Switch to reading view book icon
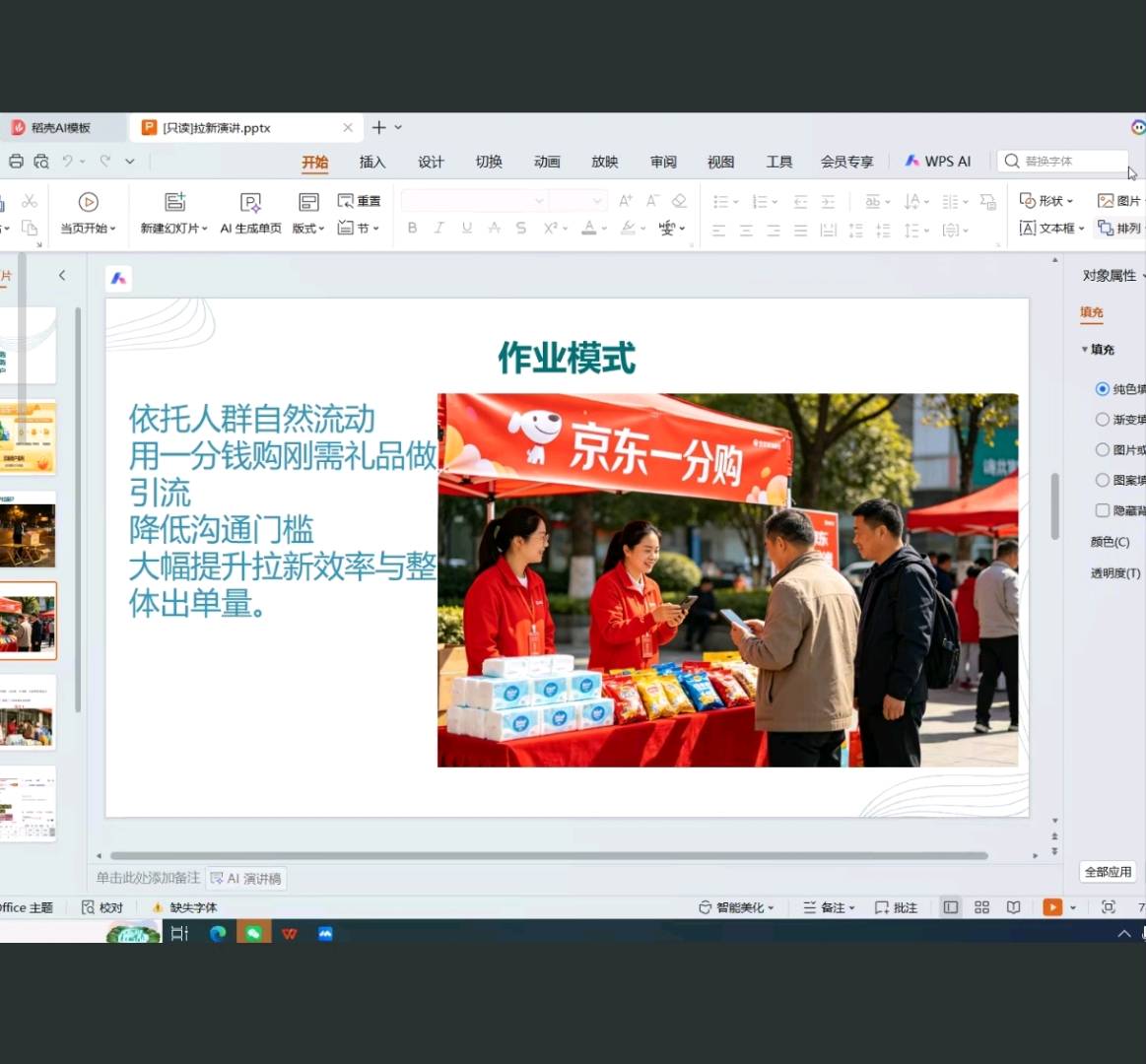The height and width of the screenshot is (1064, 1146). coord(1013,907)
